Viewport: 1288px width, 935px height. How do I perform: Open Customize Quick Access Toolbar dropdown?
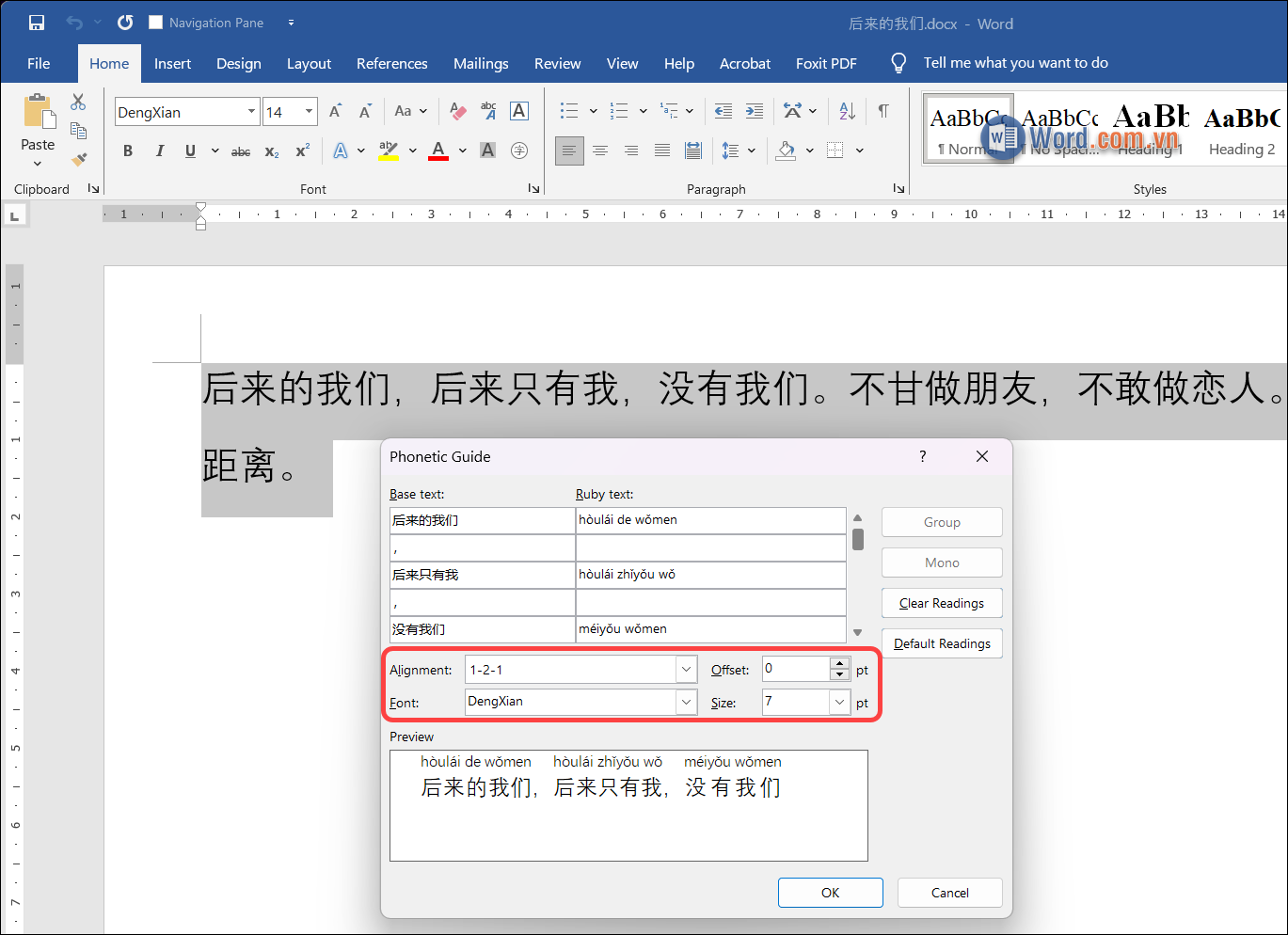point(291,23)
